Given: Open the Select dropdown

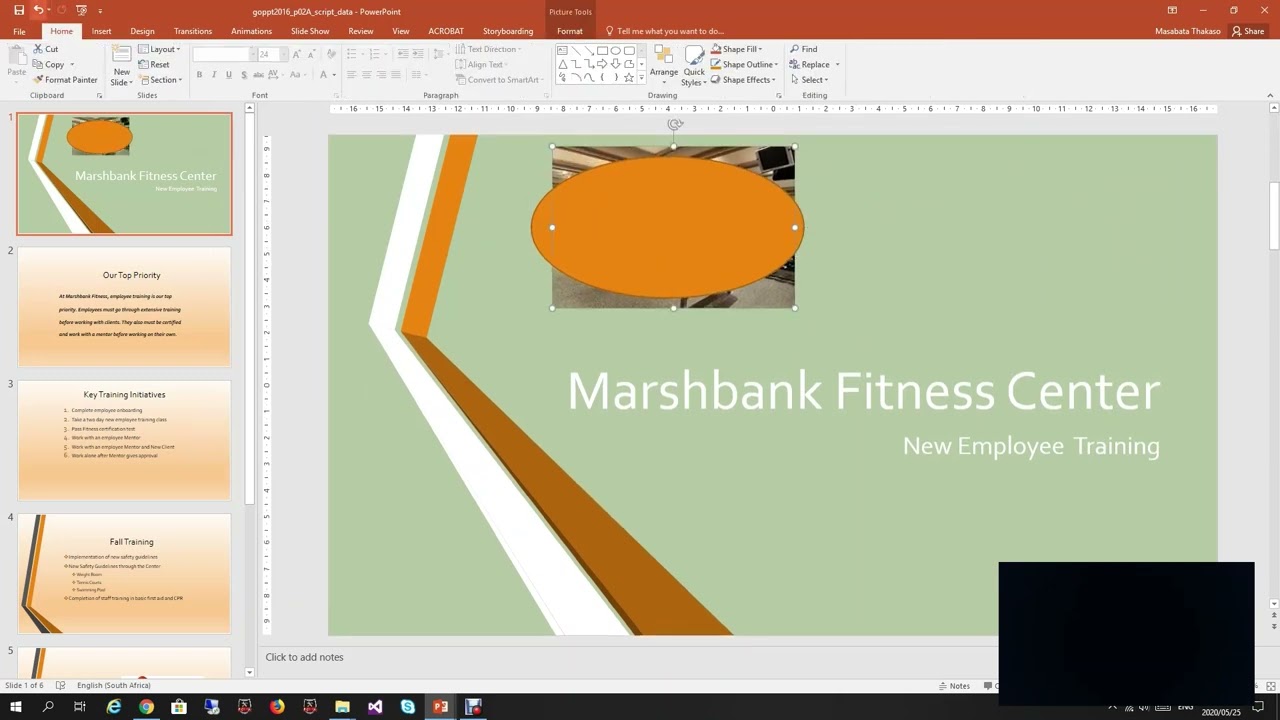Looking at the screenshot, I should [x=809, y=80].
